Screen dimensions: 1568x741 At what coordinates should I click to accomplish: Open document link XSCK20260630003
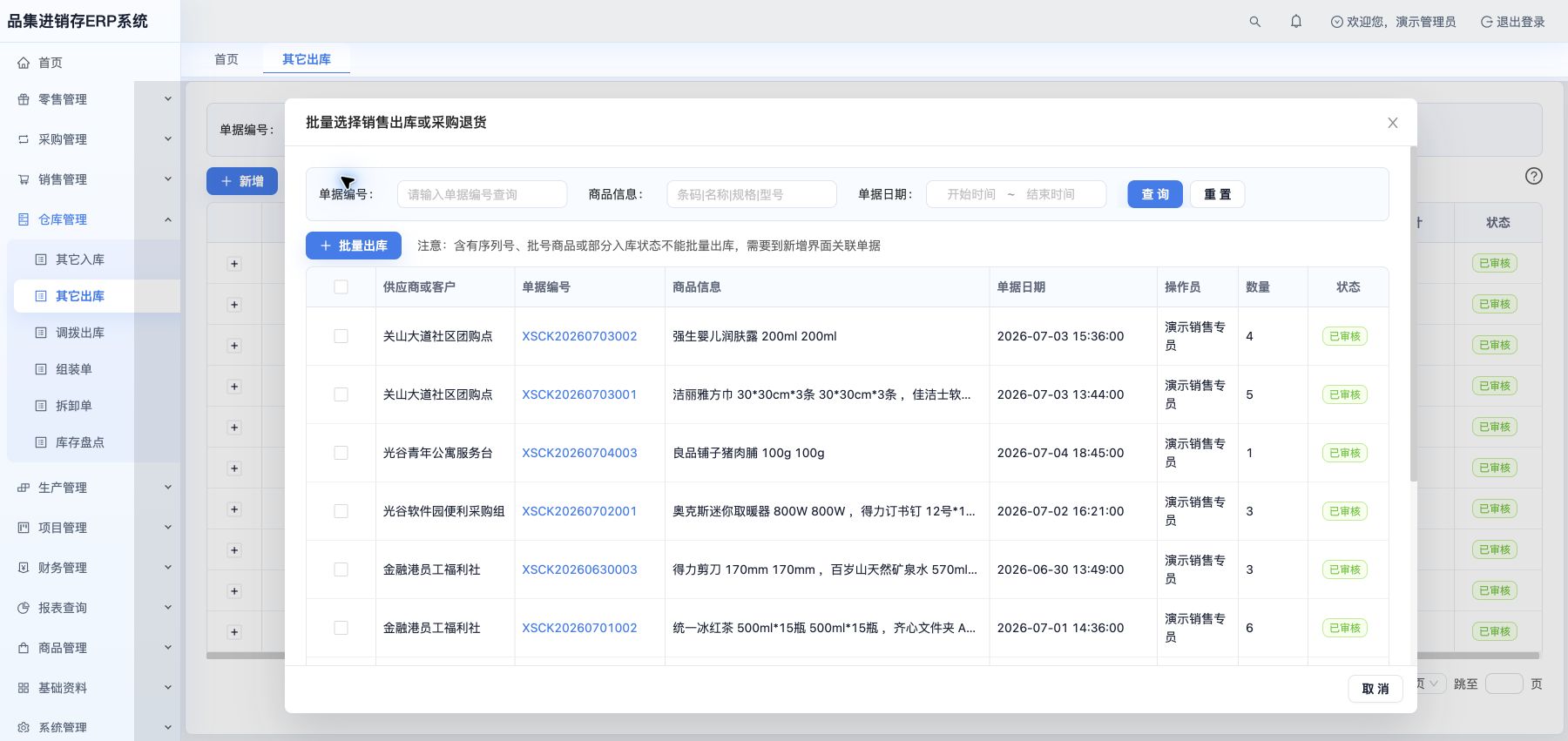(x=579, y=569)
